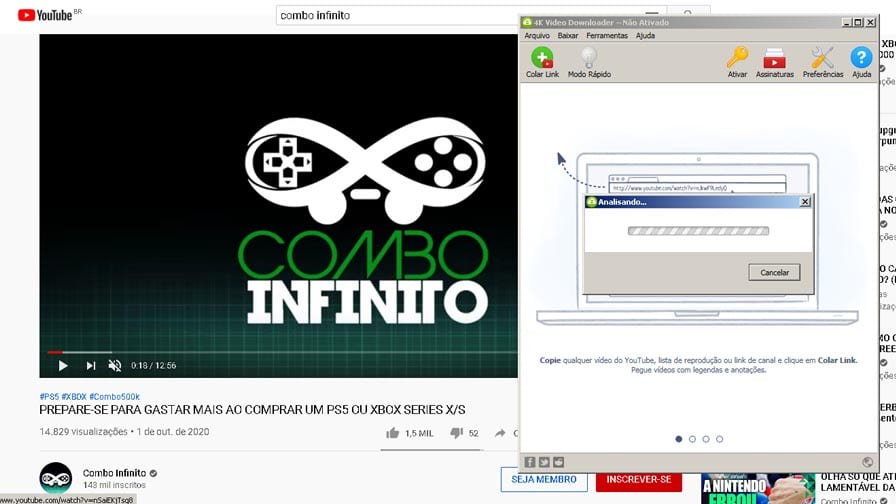Viewport: 896px width, 504px height.
Task: Click the SEJA MEMBRO button
Action: pyautogui.click(x=544, y=479)
